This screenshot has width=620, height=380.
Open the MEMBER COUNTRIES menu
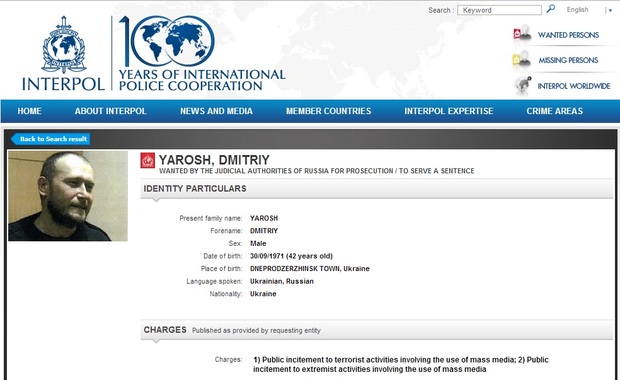pos(329,111)
